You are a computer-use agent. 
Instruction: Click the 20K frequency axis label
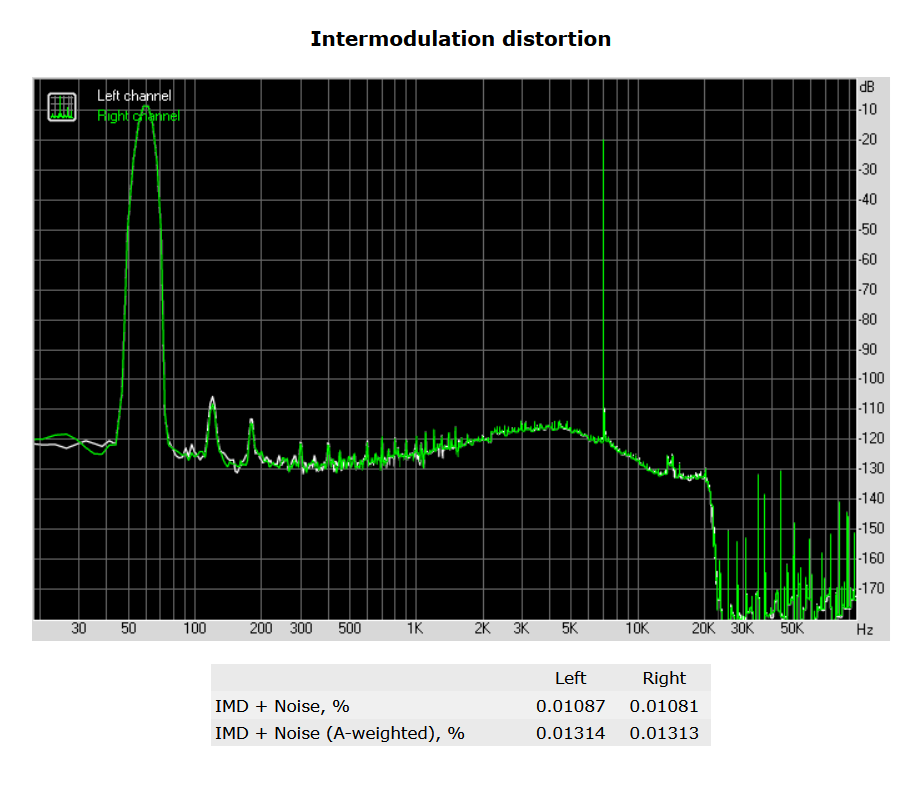(704, 628)
